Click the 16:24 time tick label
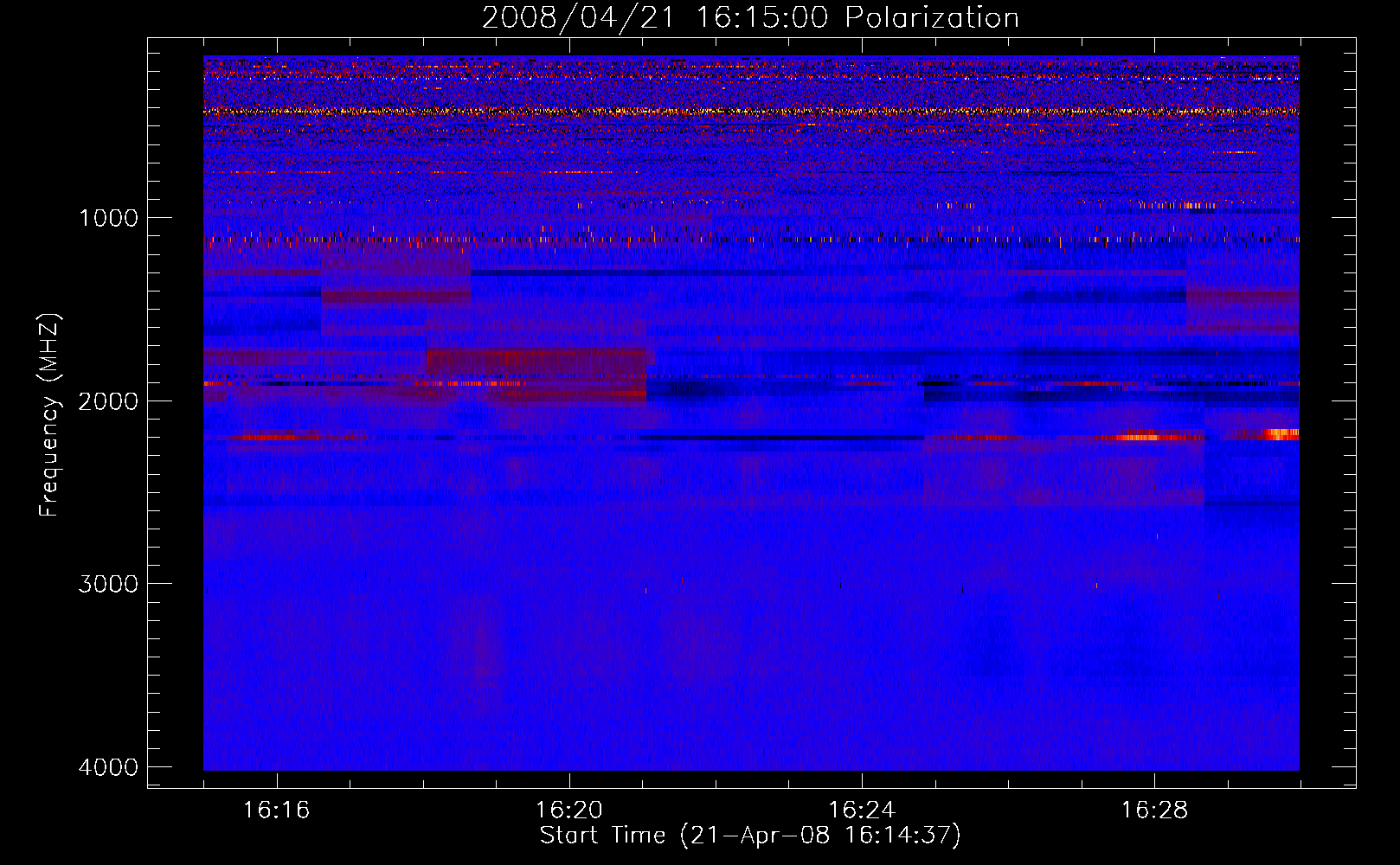Image resolution: width=1400 pixels, height=865 pixels. coord(862,811)
